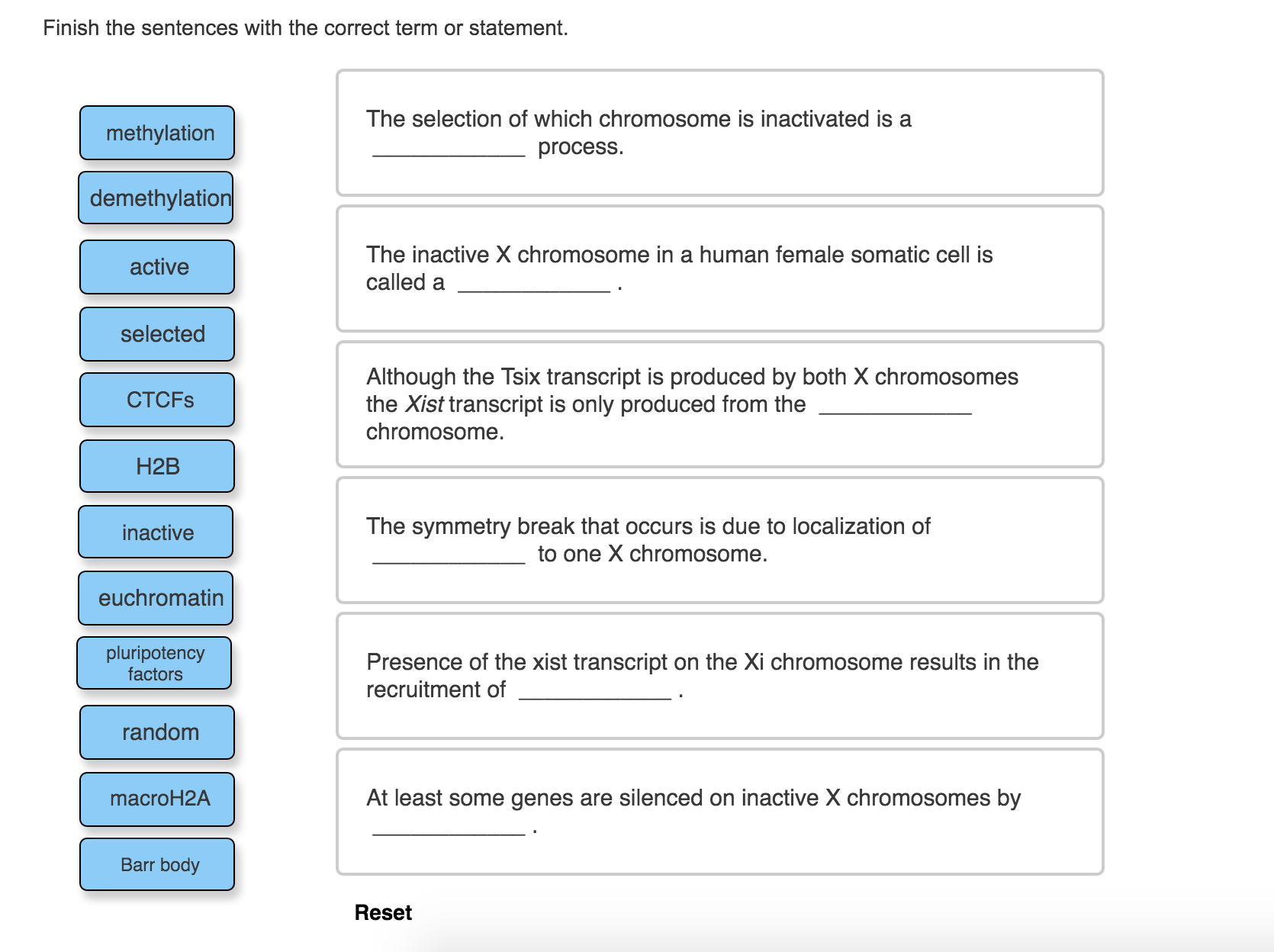Select the methylation term tile
This screenshot has height=952, width=1274.
point(156,132)
